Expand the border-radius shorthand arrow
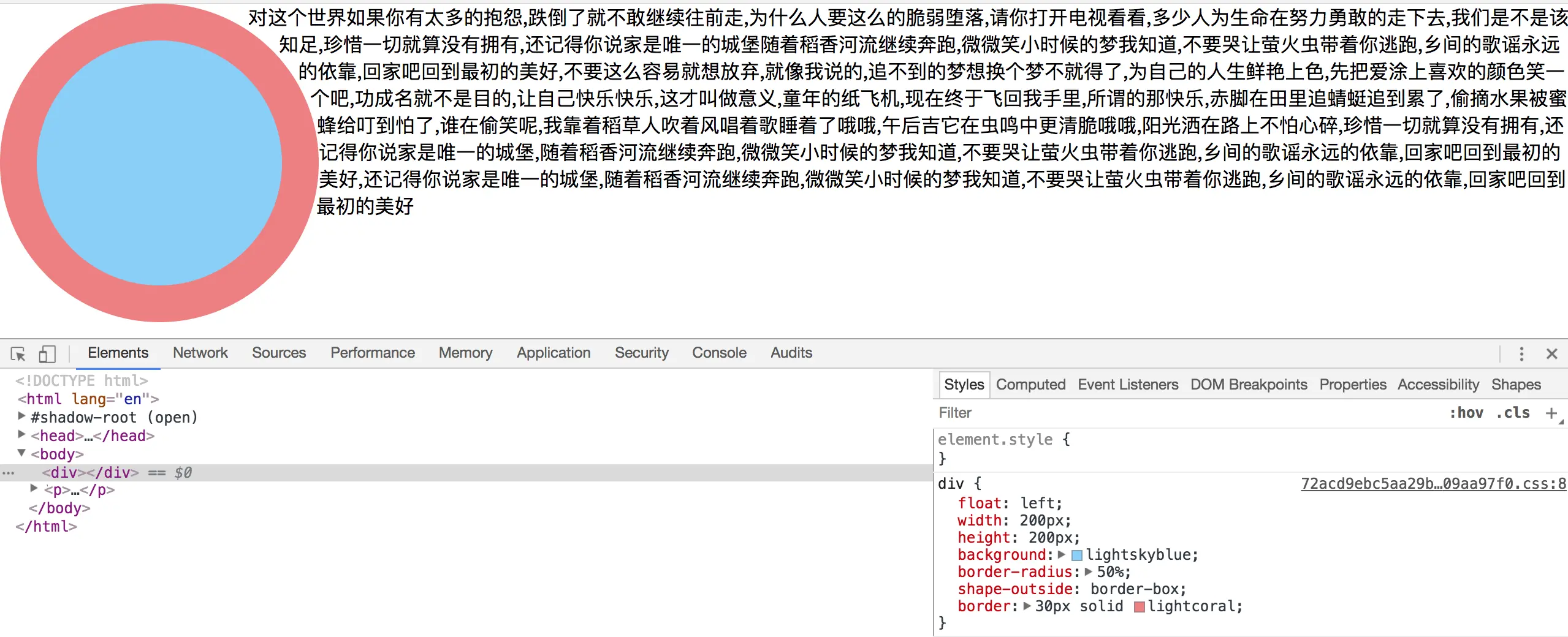 click(x=1089, y=571)
